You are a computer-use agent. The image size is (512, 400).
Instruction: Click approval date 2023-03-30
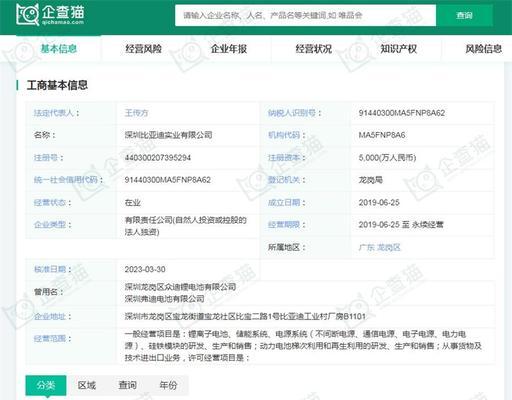click(x=145, y=269)
